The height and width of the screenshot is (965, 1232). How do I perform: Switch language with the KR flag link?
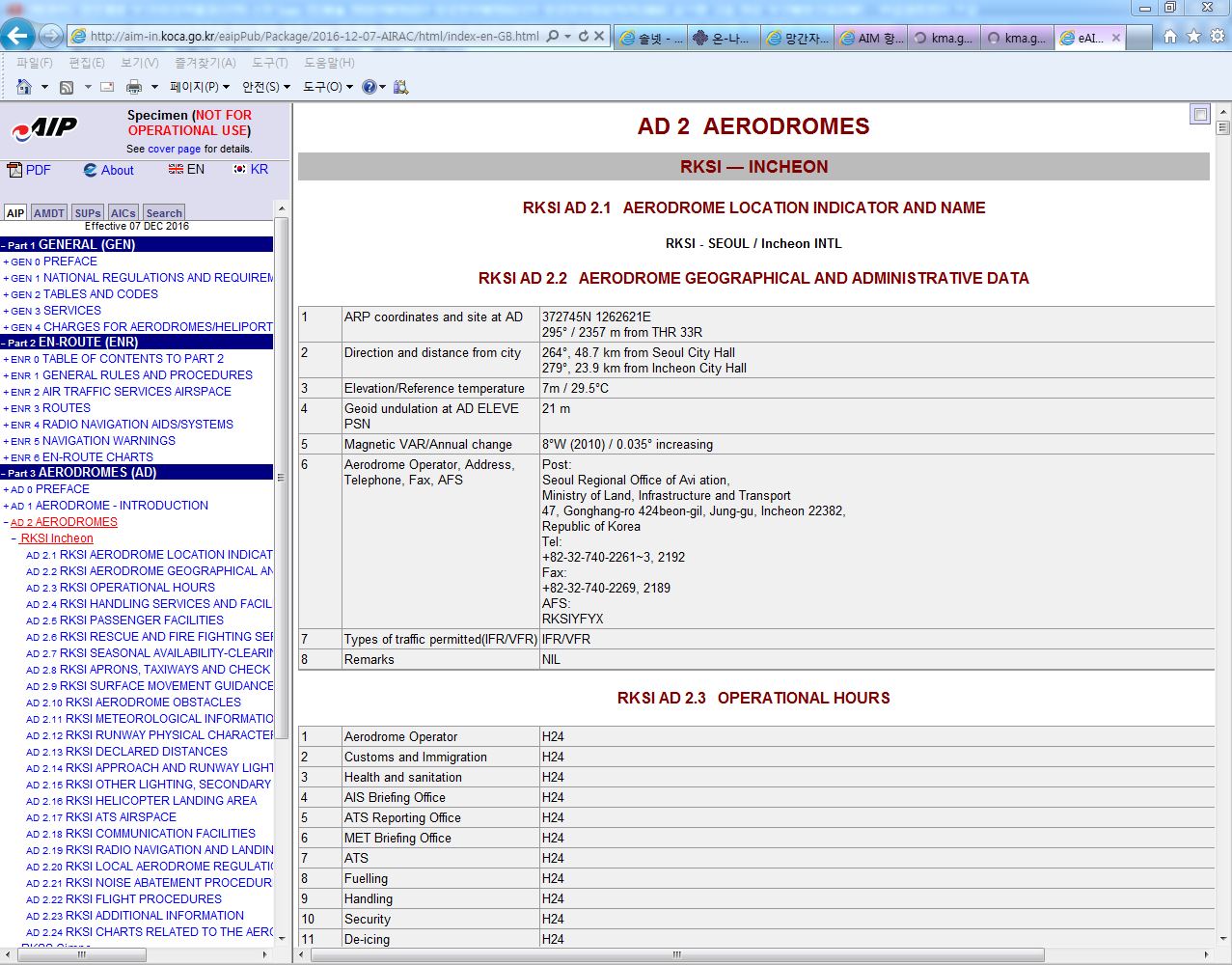click(251, 169)
